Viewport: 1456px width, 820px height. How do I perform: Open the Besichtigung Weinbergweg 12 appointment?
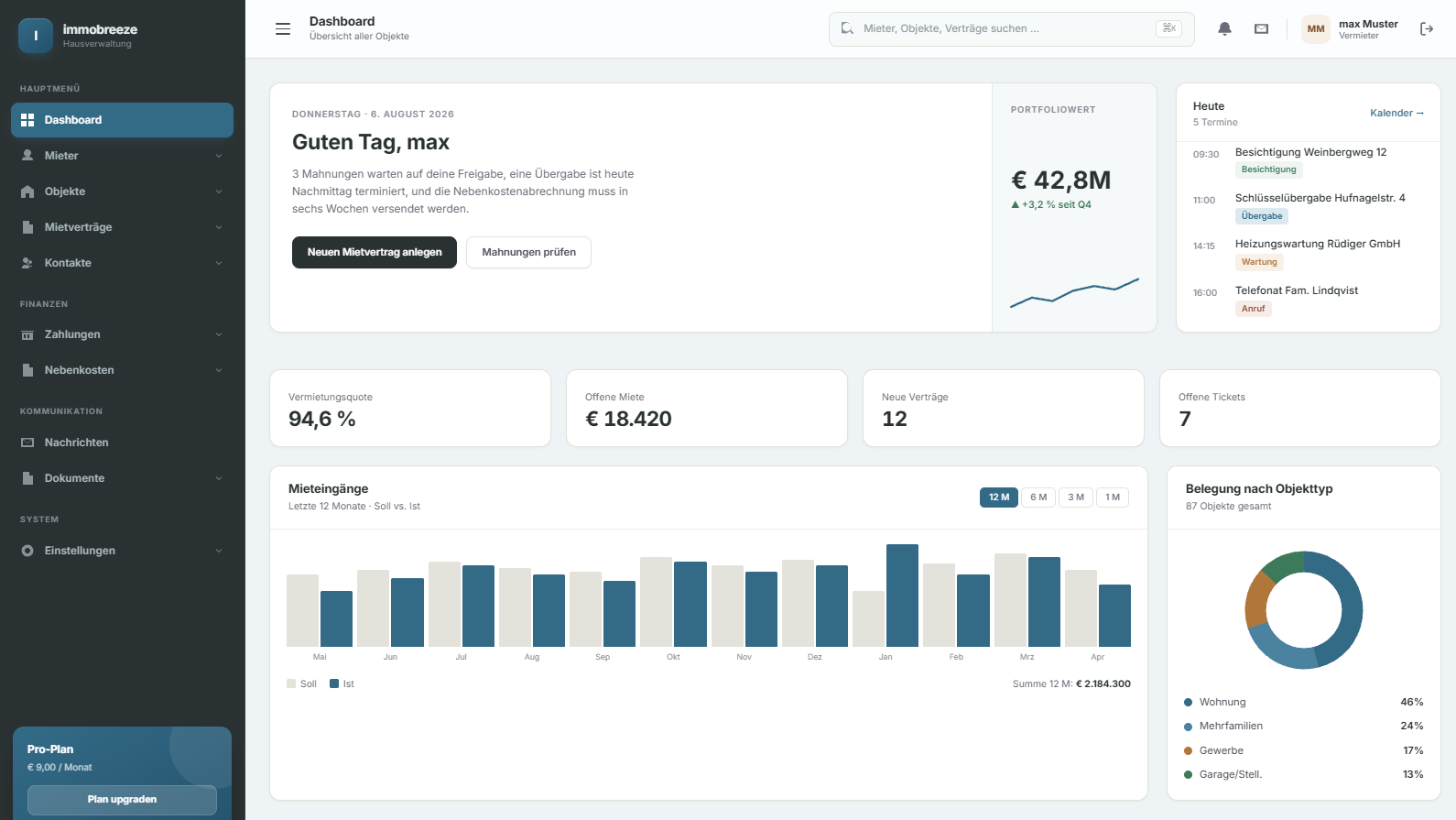pos(1309,160)
